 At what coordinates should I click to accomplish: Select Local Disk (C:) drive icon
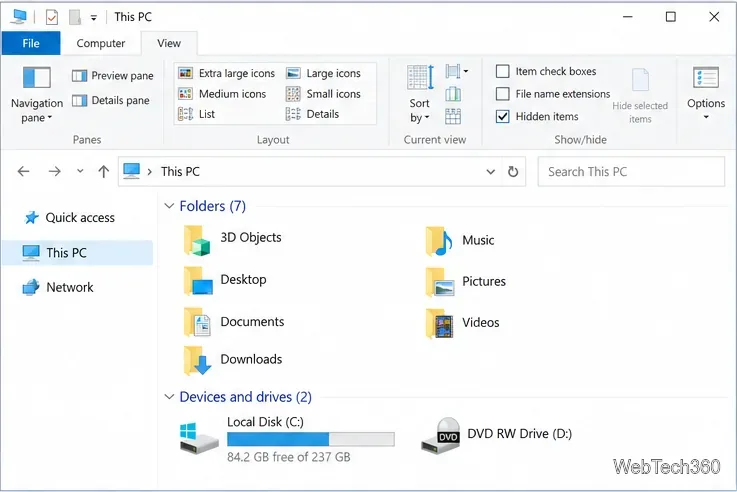[x=199, y=437]
